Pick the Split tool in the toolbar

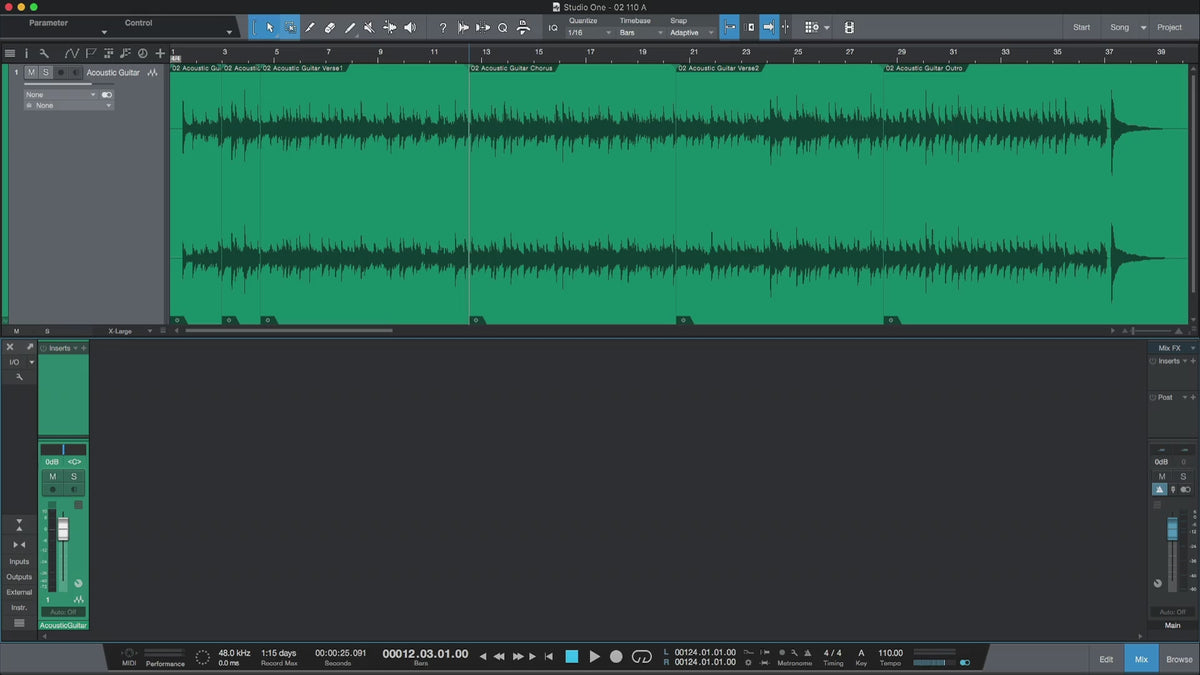310,28
